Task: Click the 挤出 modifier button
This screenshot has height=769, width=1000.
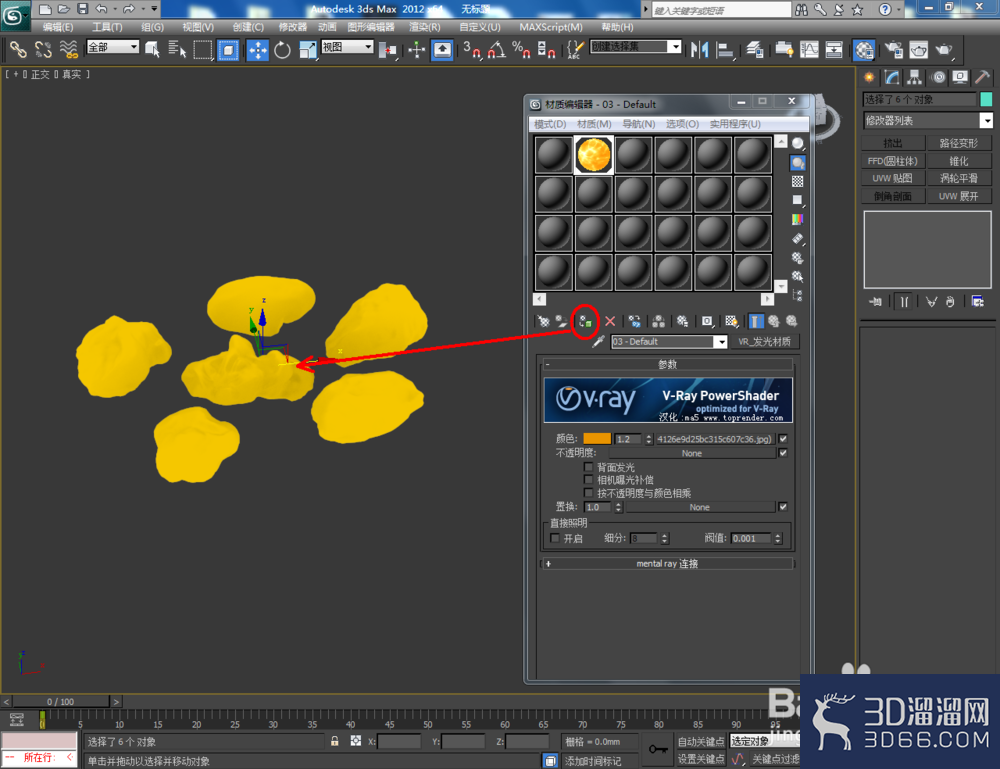Action: (x=893, y=143)
